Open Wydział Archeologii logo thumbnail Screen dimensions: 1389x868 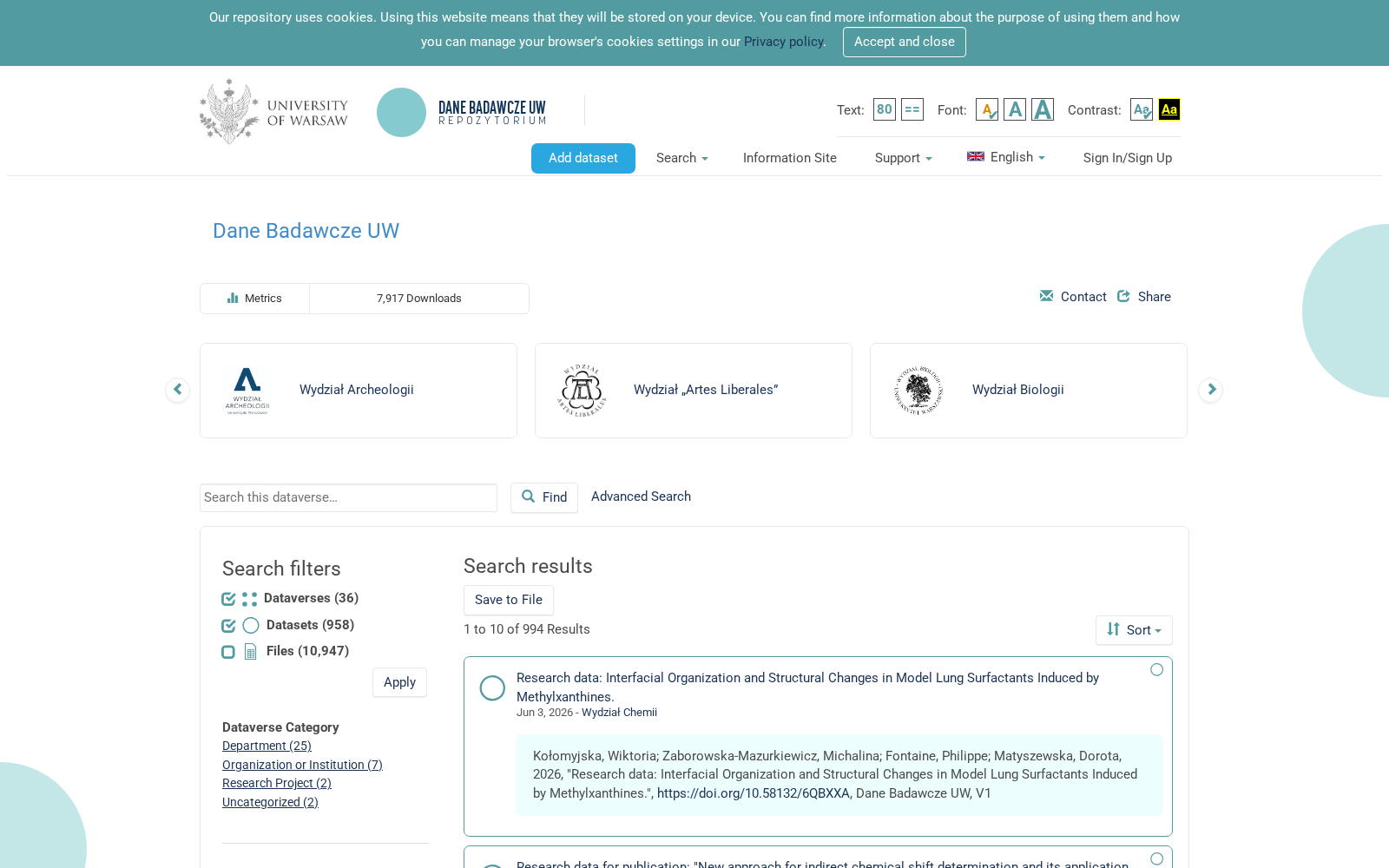click(x=247, y=391)
